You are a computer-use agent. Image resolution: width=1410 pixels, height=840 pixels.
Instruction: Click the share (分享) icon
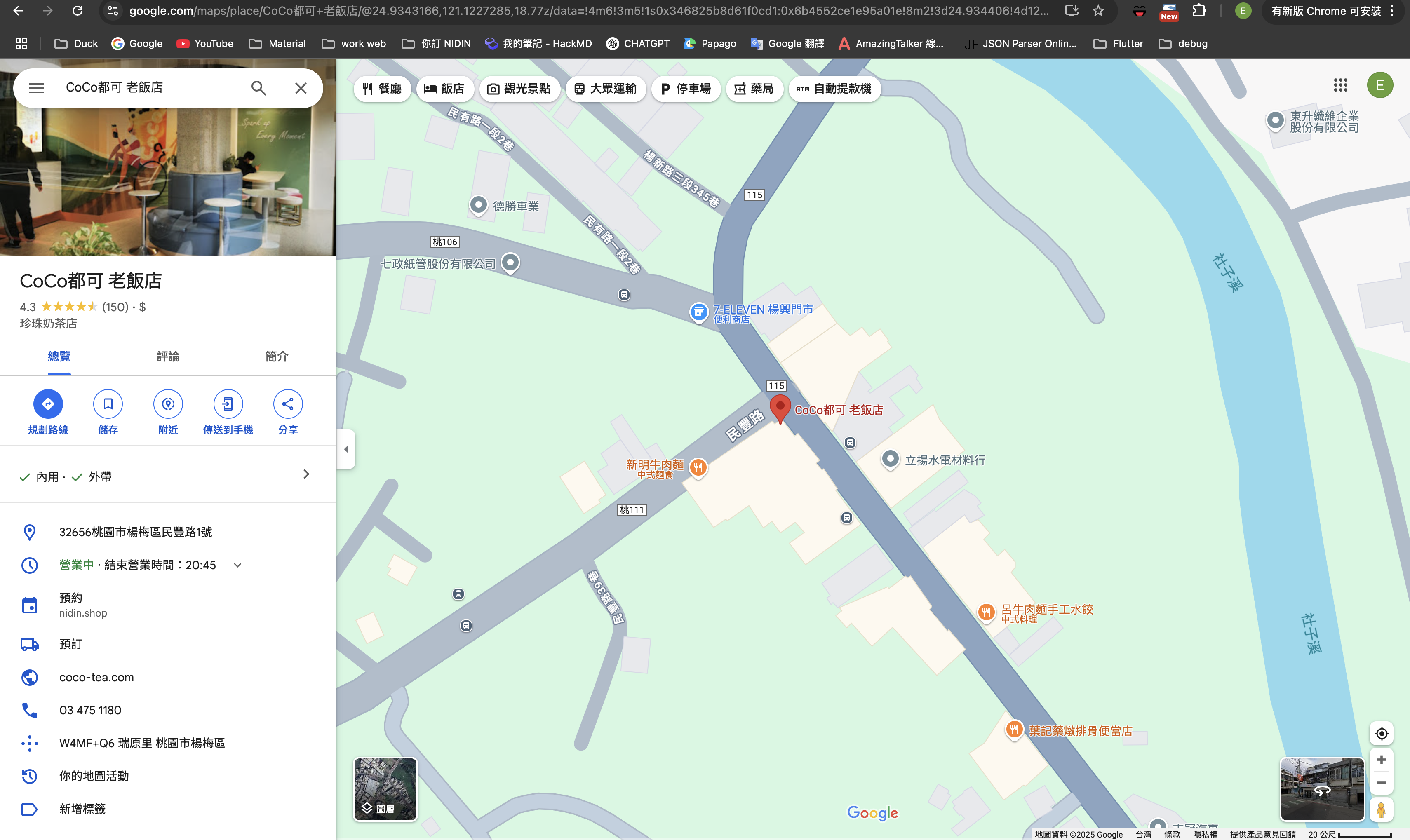(287, 404)
